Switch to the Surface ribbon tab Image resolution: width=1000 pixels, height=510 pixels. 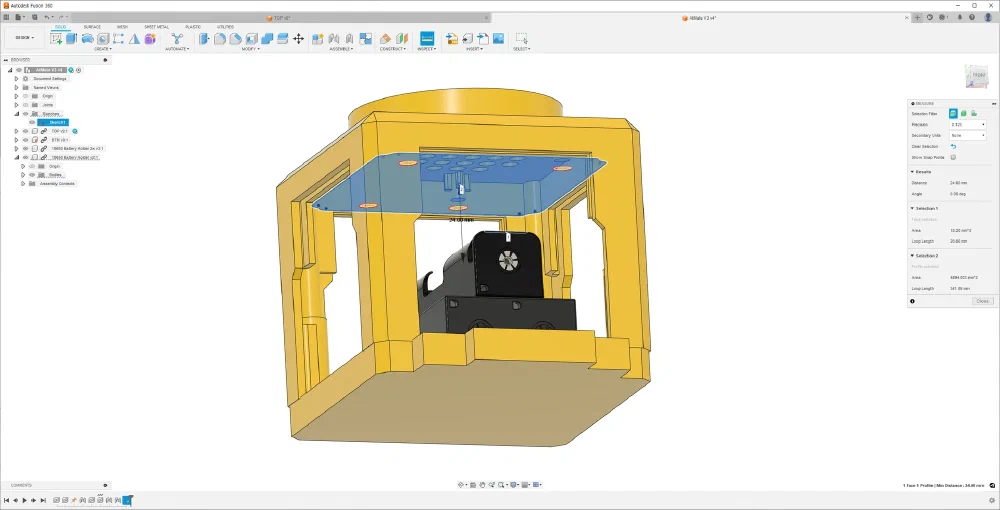pyautogui.click(x=91, y=27)
